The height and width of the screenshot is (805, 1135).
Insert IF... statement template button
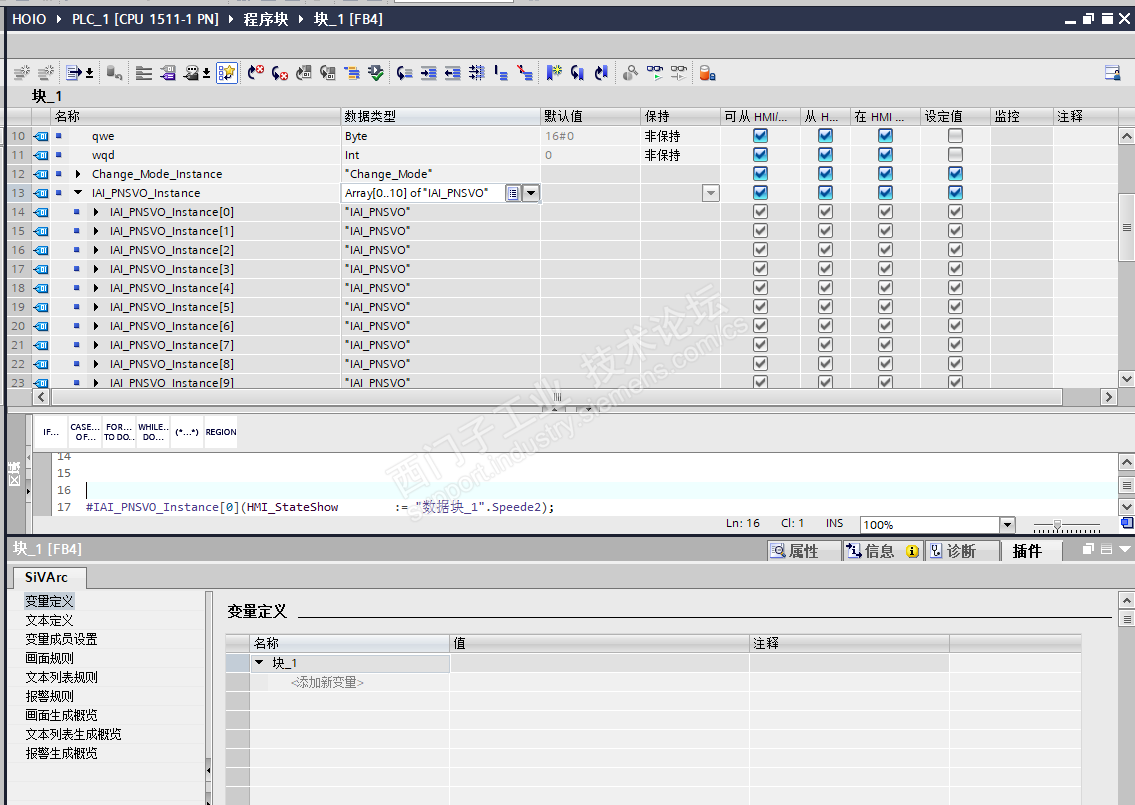(51, 431)
